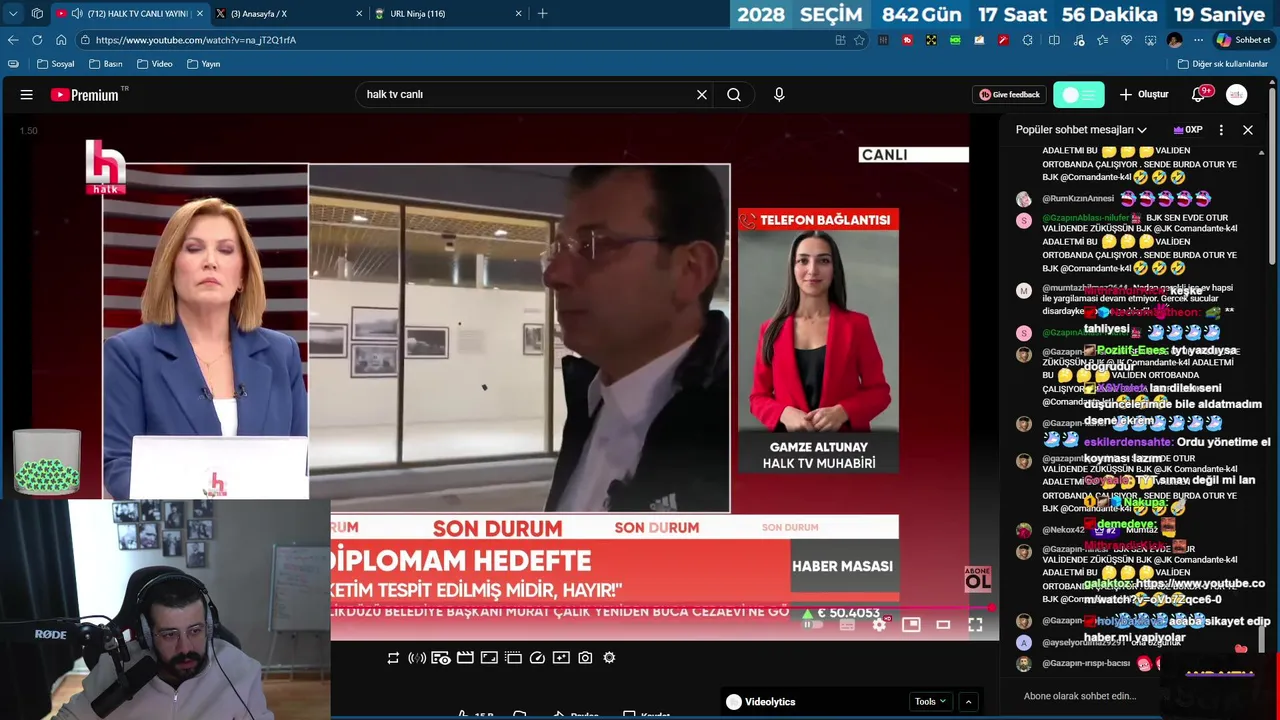The height and width of the screenshot is (720, 1280).
Task: Open video player settings gear
Action: tap(879, 625)
